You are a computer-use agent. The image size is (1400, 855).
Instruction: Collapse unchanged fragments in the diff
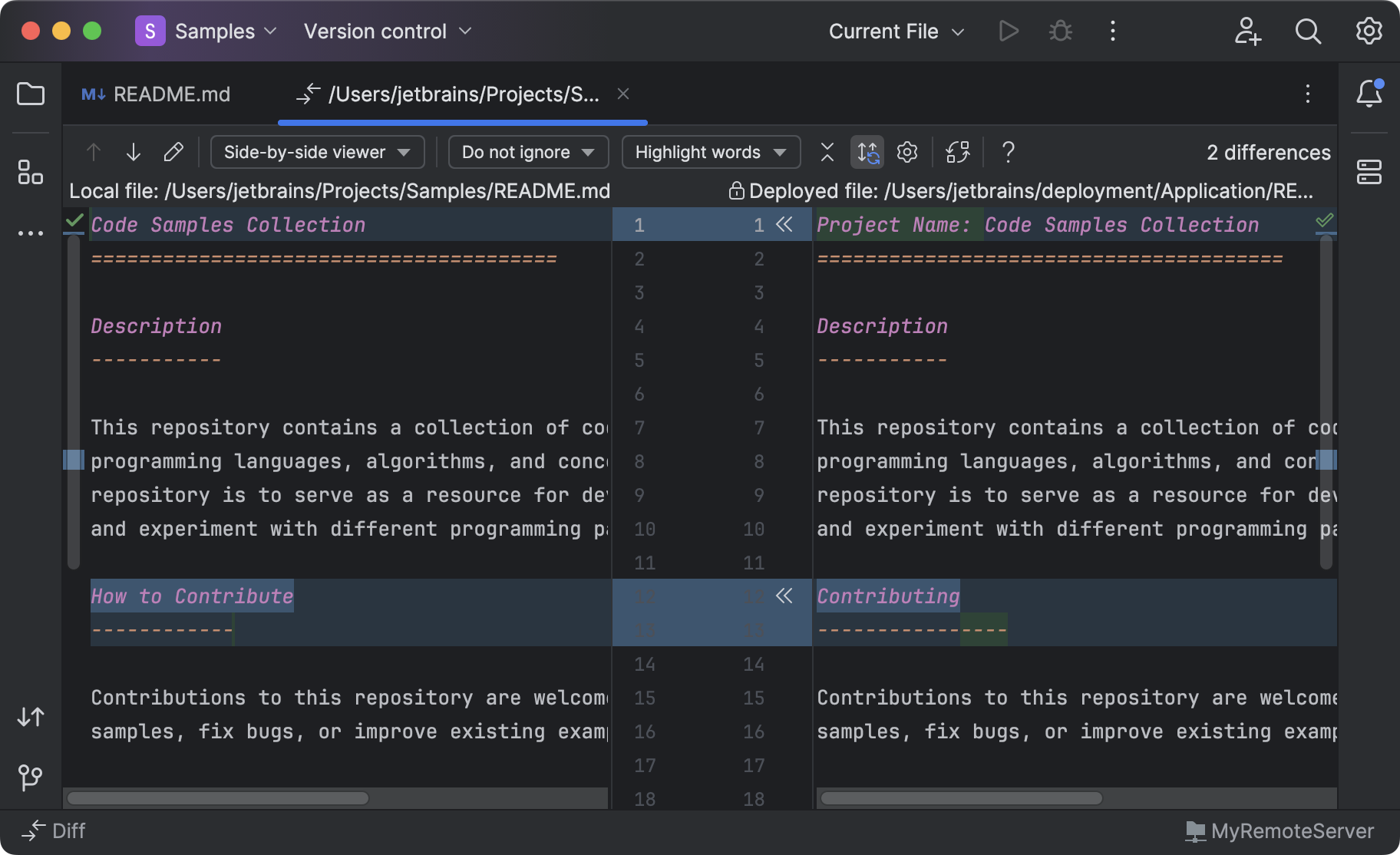827,152
